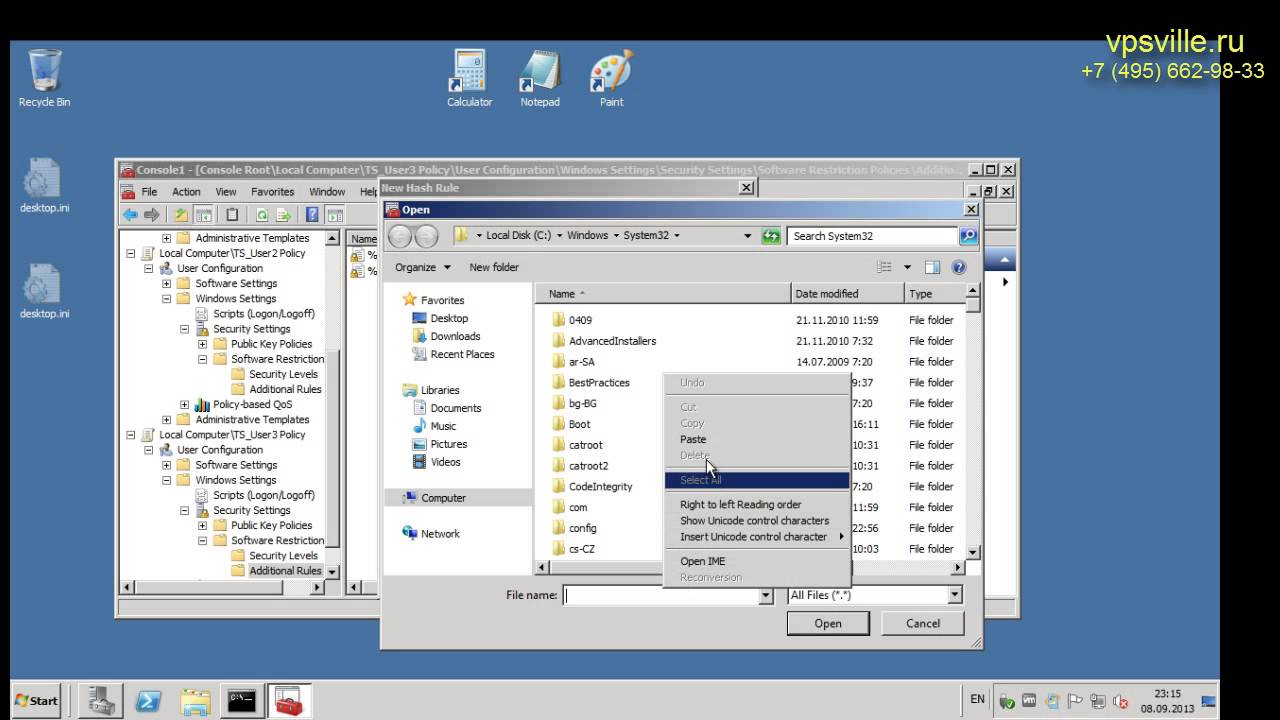Click the File name text field

click(x=661, y=595)
